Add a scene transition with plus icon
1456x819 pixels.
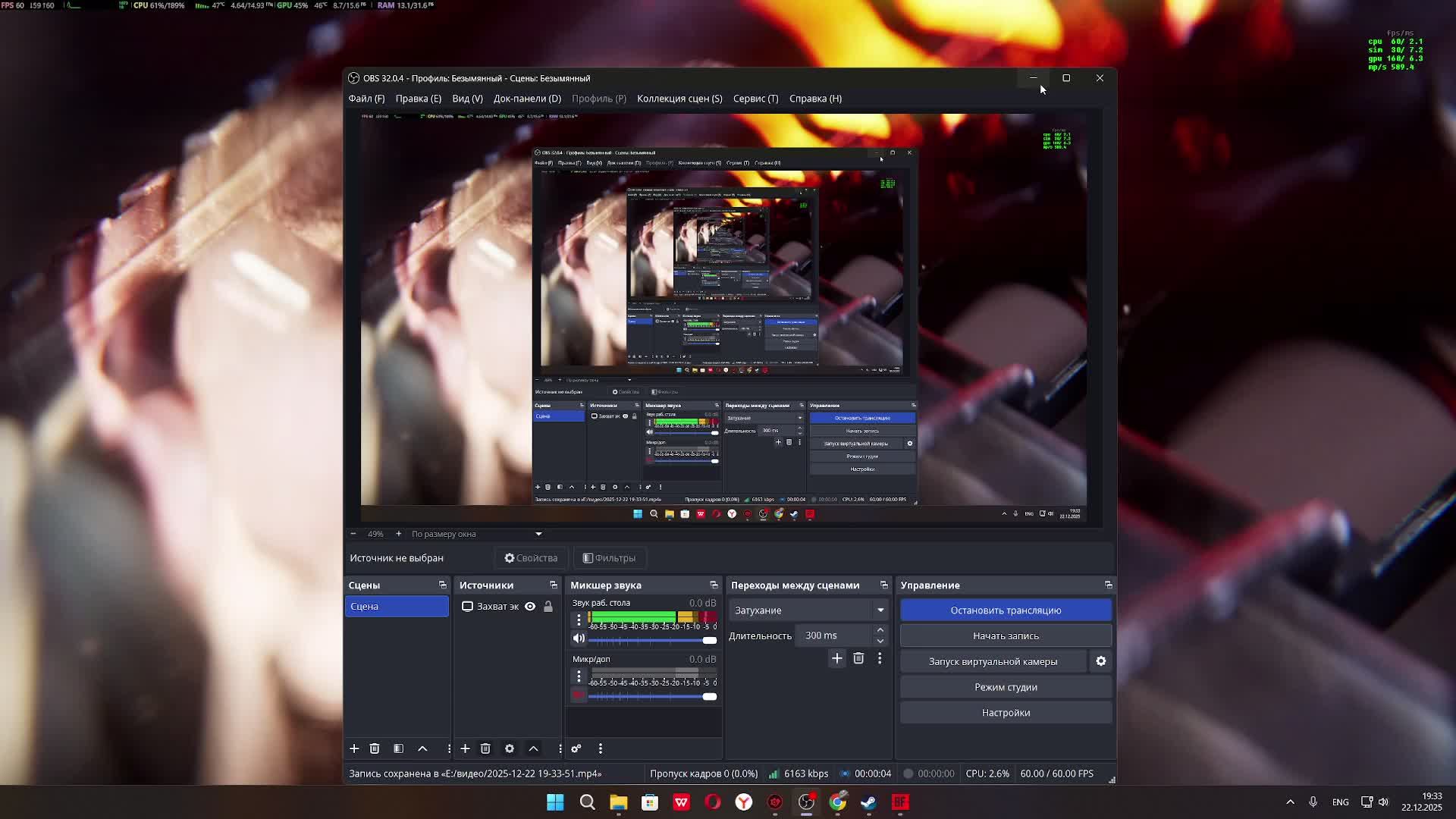(x=837, y=658)
